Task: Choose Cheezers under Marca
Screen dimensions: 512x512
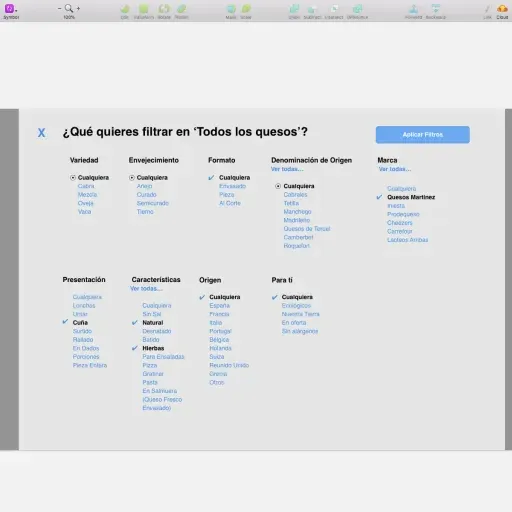Action: [400, 223]
